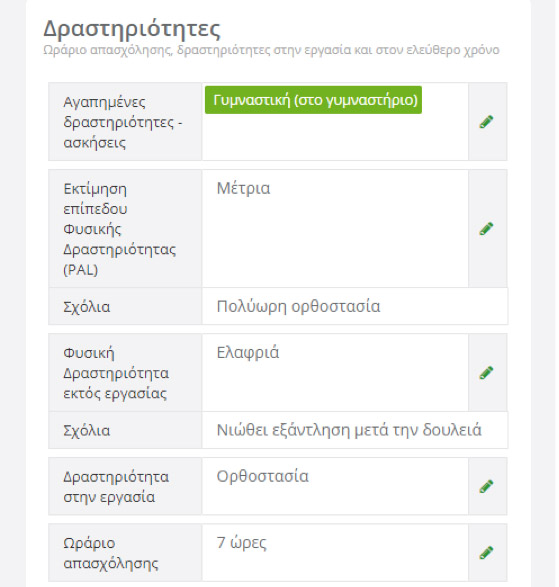This screenshot has height=587, width=559.
Task: Click the Φυσική Δραστηριότητα εκτός εργασίας label
Action: pyautogui.click(x=116, y=373)
